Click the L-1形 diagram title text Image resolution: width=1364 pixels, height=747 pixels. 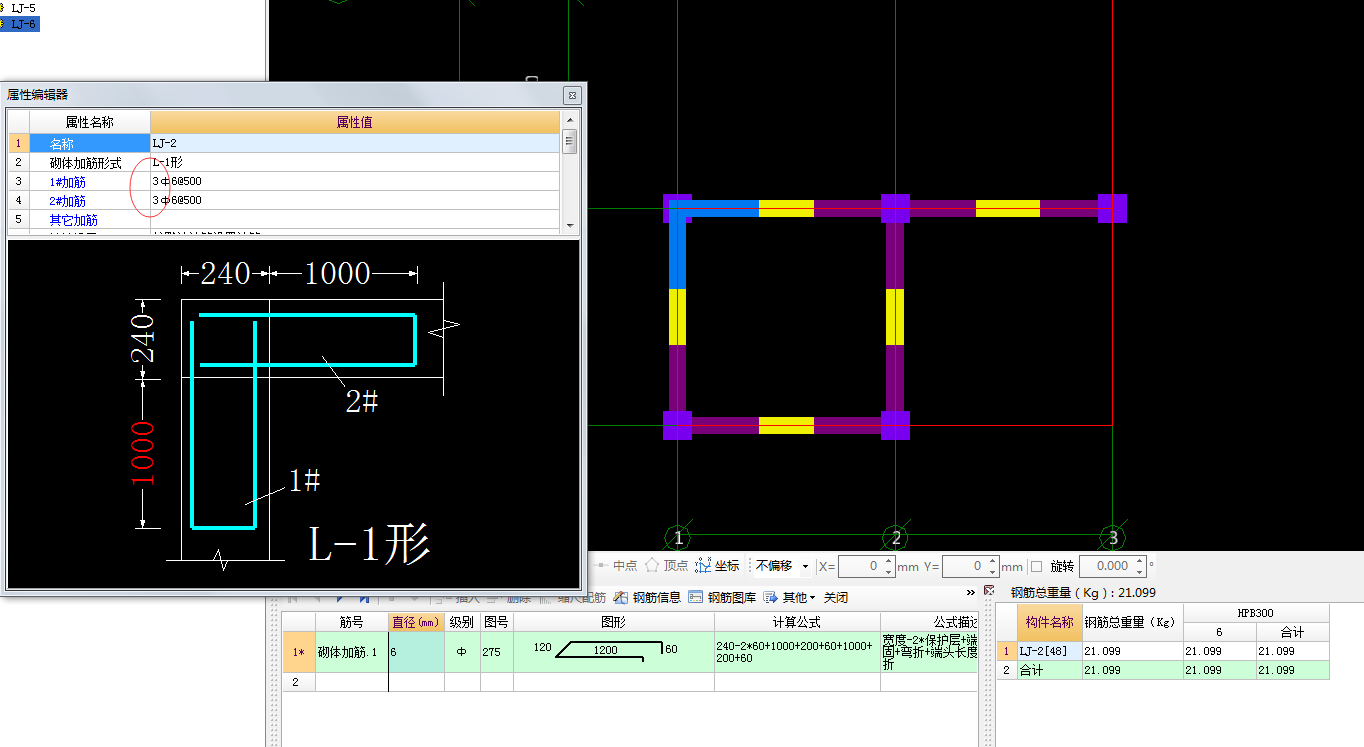369,543
